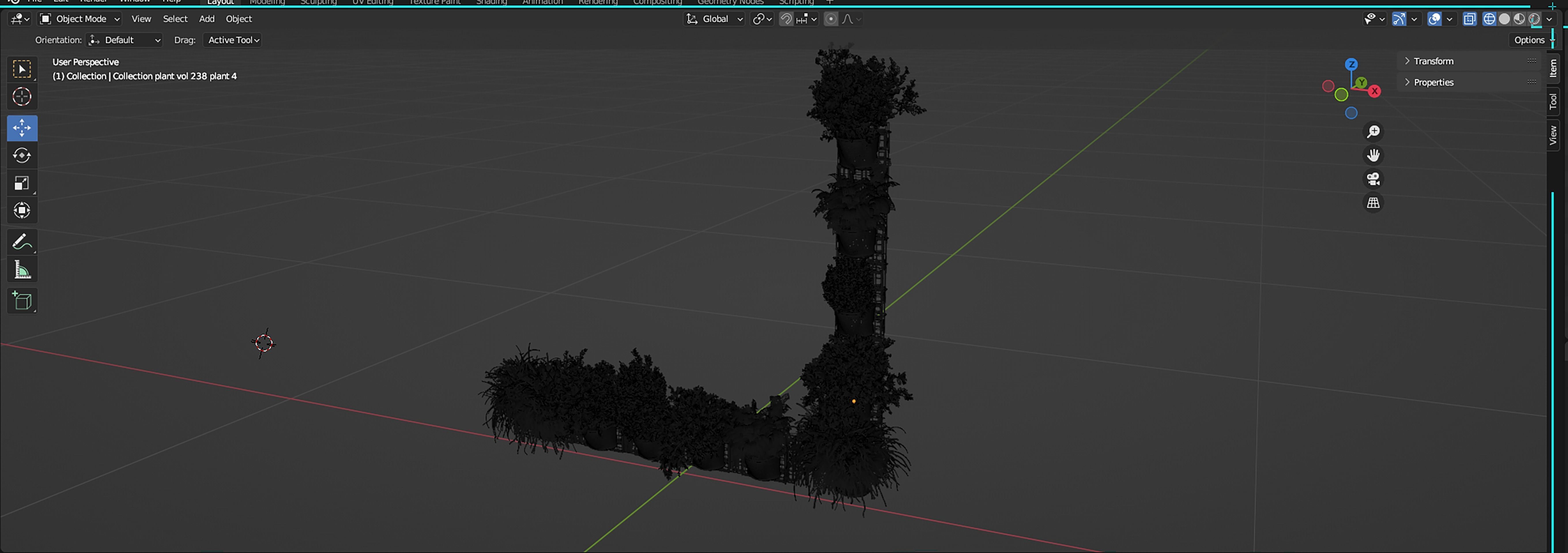Switch to solid viewport shading

[x=1504, y=19]
